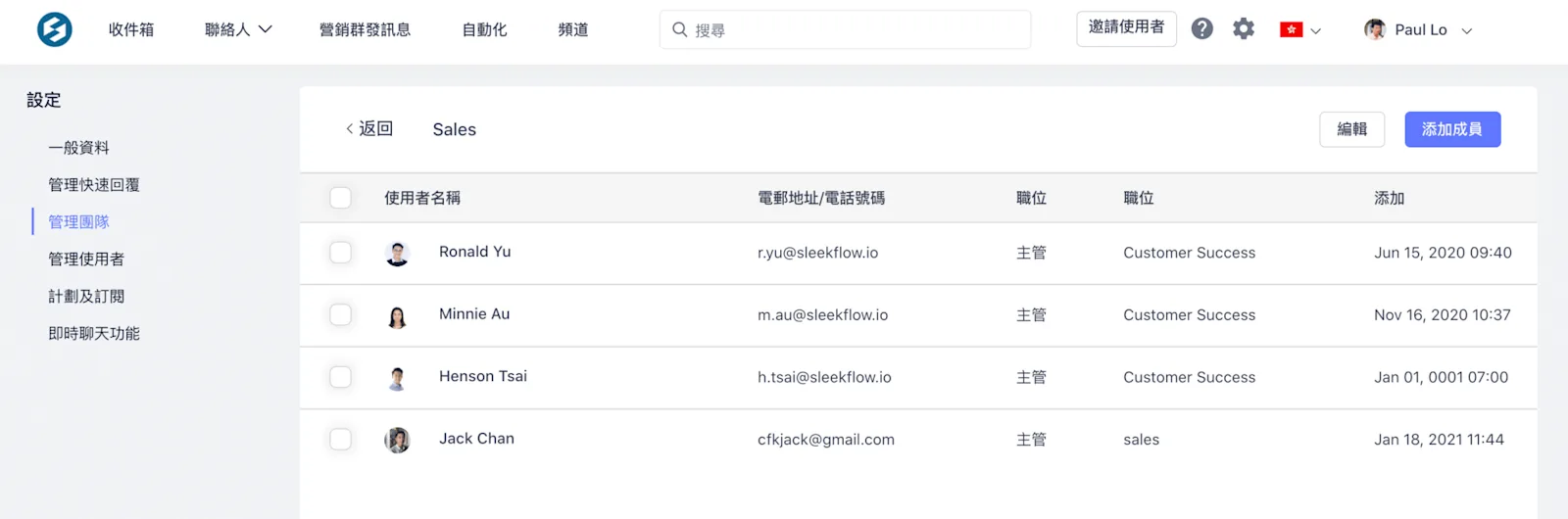Click the name Henson Tsai
This screenshot has width=1568, height=519.
tap(483, 376)
